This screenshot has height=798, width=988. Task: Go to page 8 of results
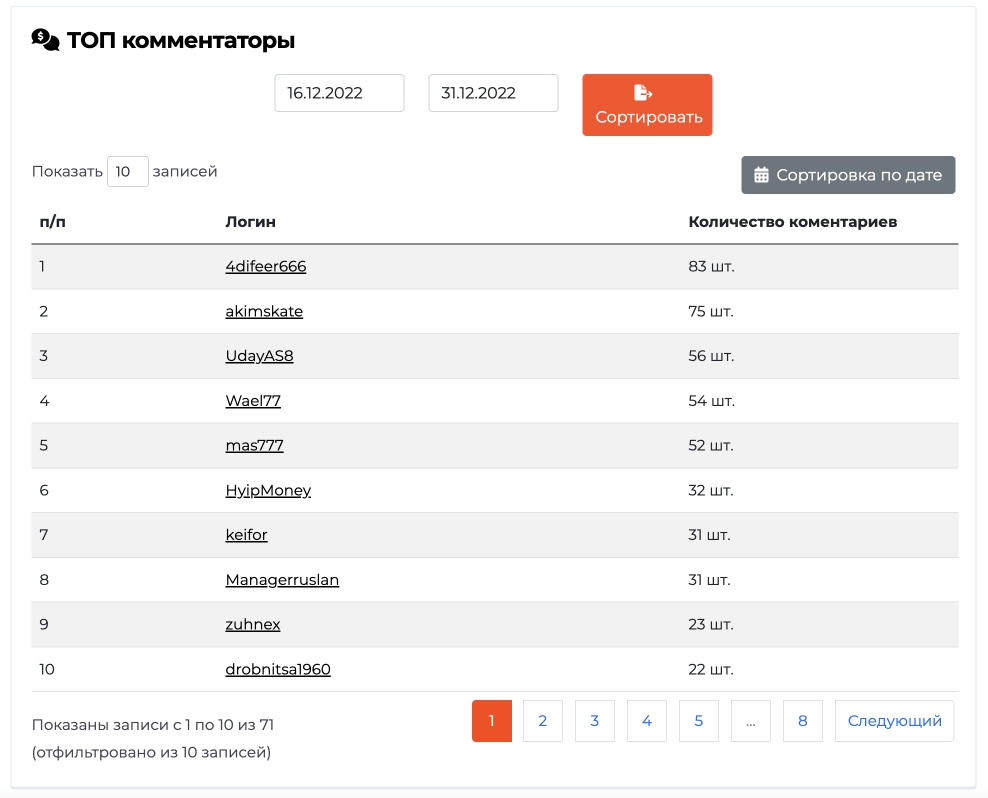[x=802, y=720]
